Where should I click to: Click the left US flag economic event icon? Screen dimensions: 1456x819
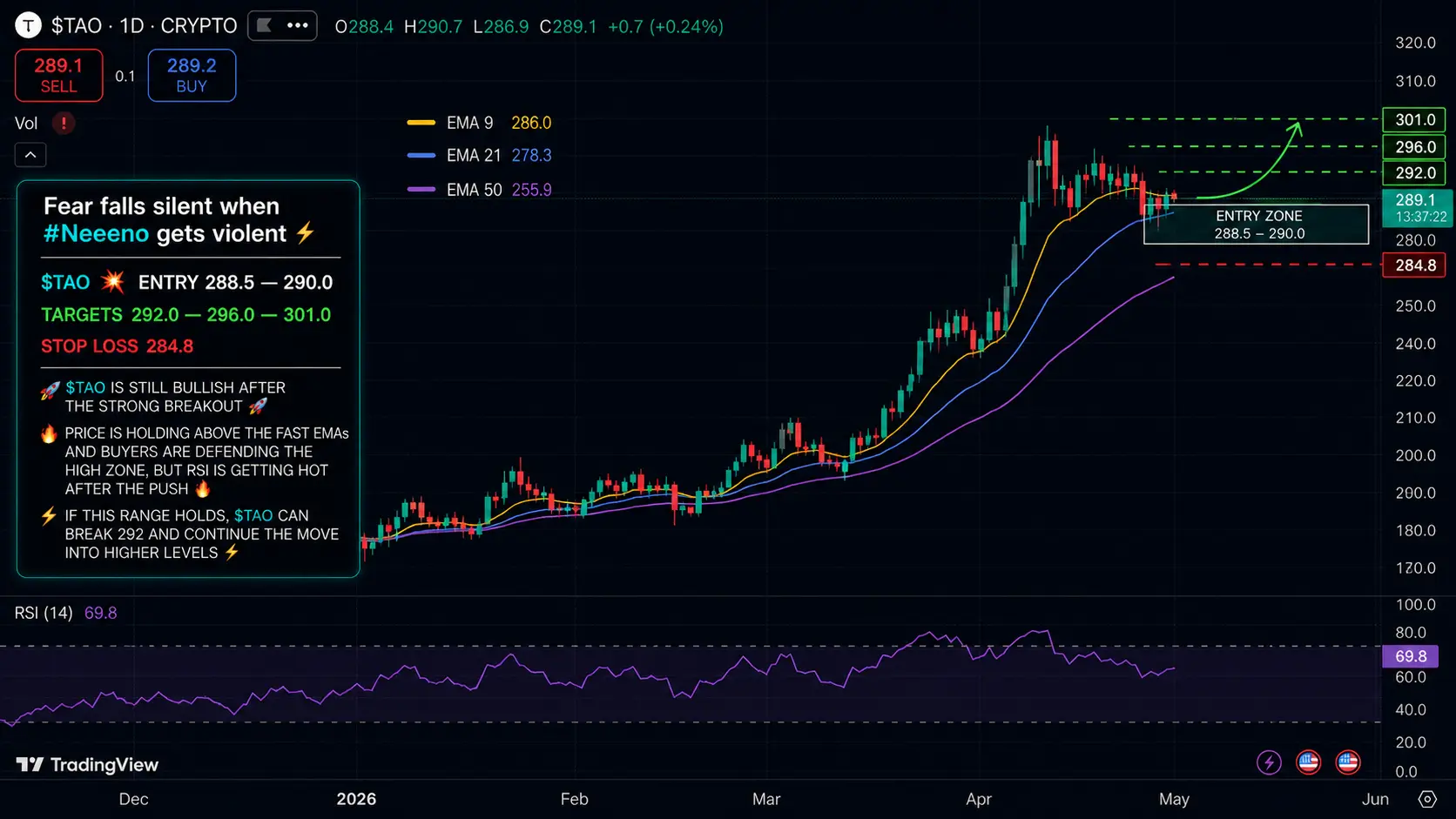[x=1308, y=762]
